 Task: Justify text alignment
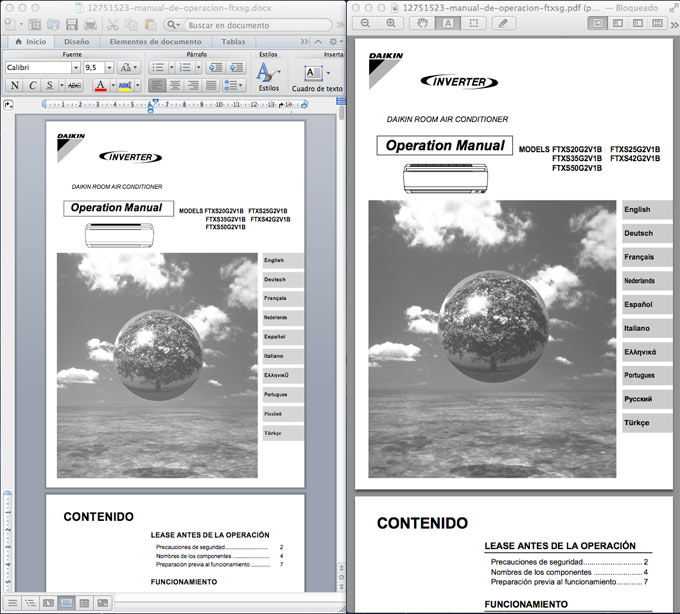click(x=211, y=85)
